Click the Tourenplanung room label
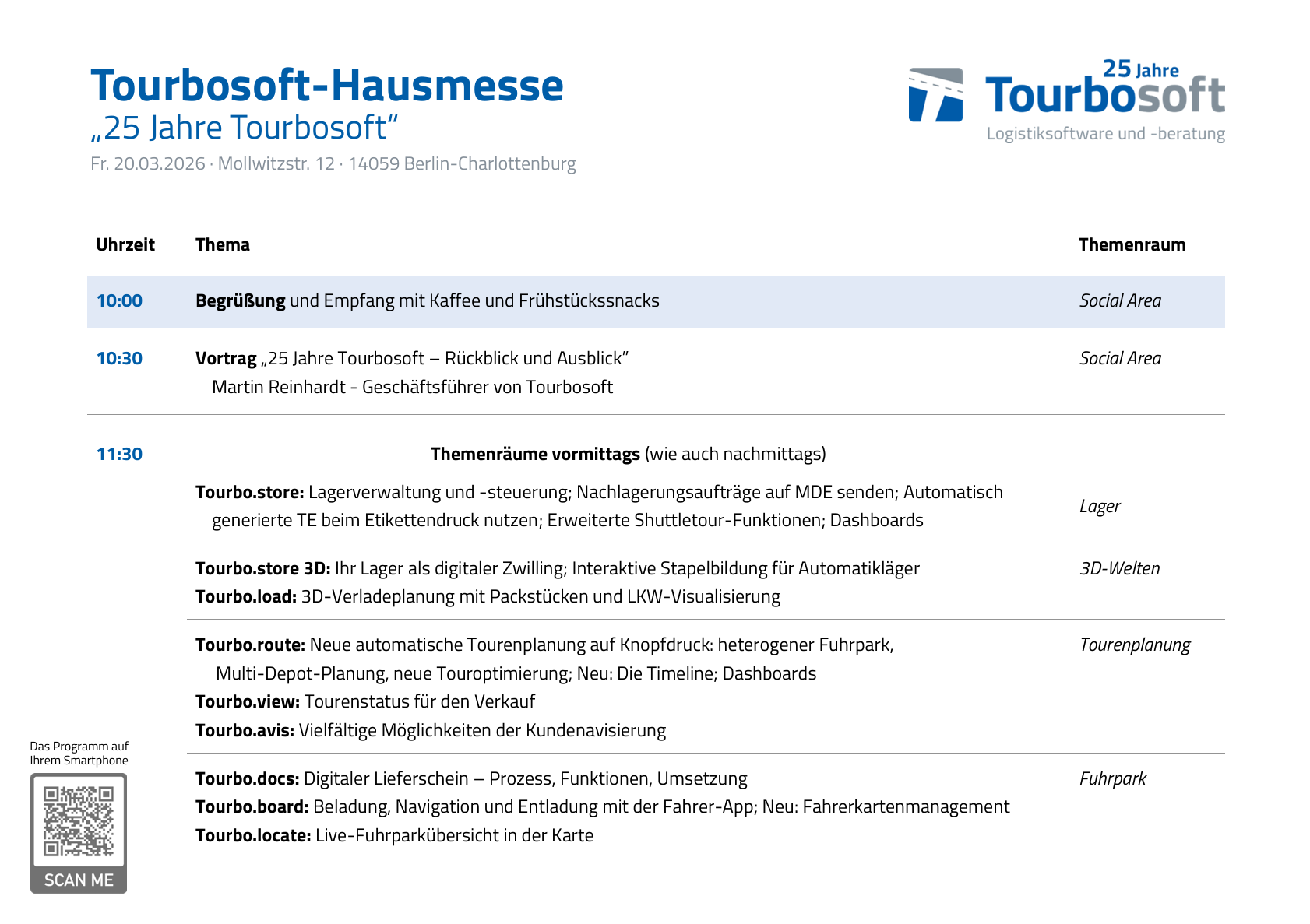1310x924 pixels. 1135,645
